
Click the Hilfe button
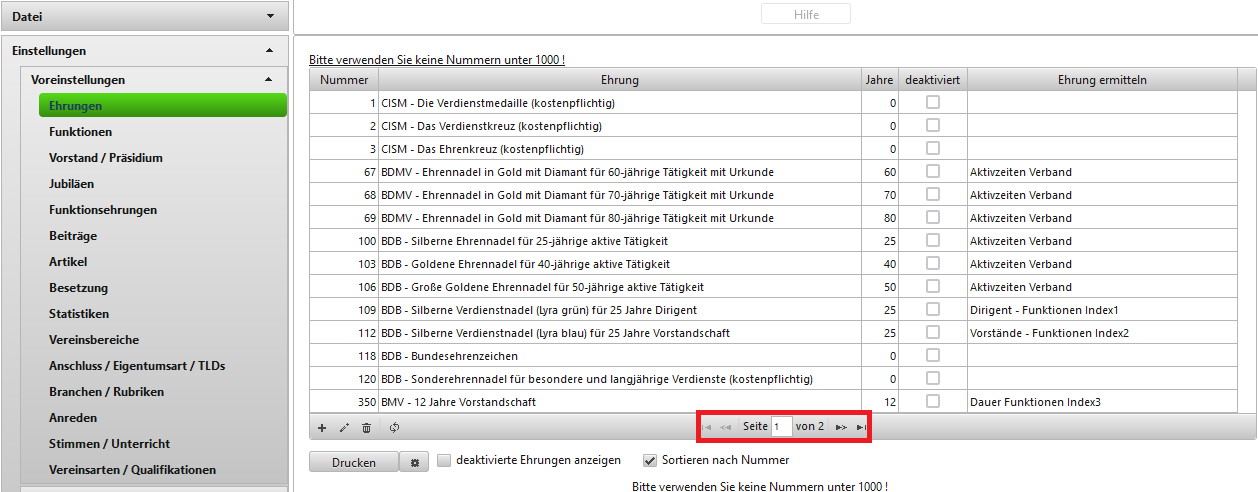point(806,14)
